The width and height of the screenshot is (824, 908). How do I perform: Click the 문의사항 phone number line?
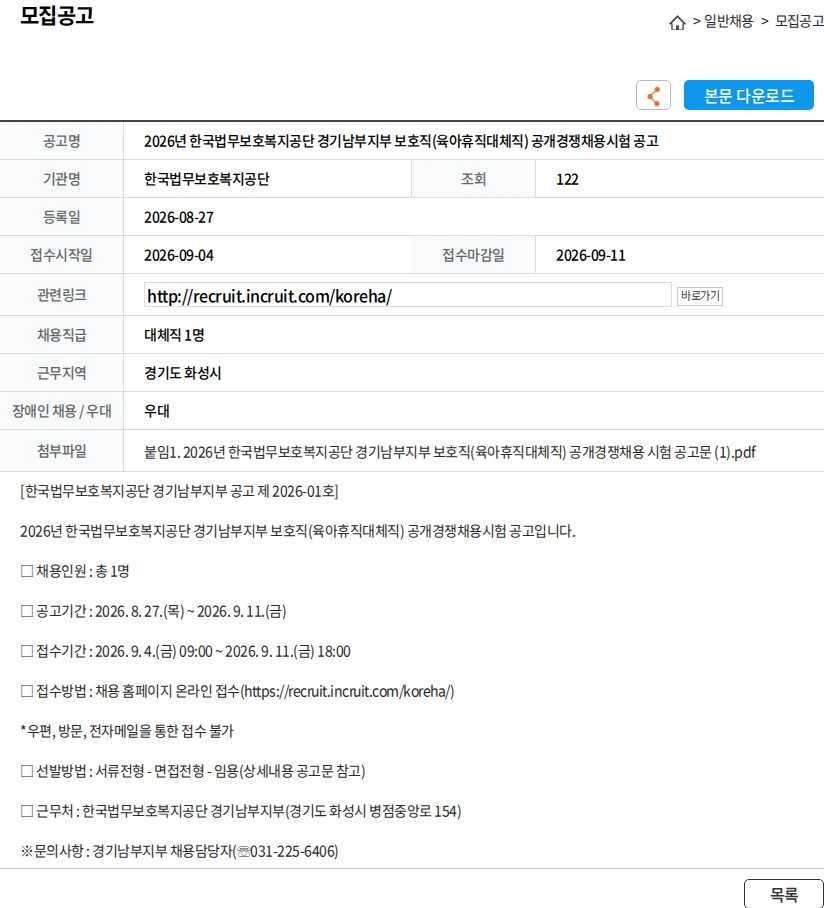[x=179, y=851]
